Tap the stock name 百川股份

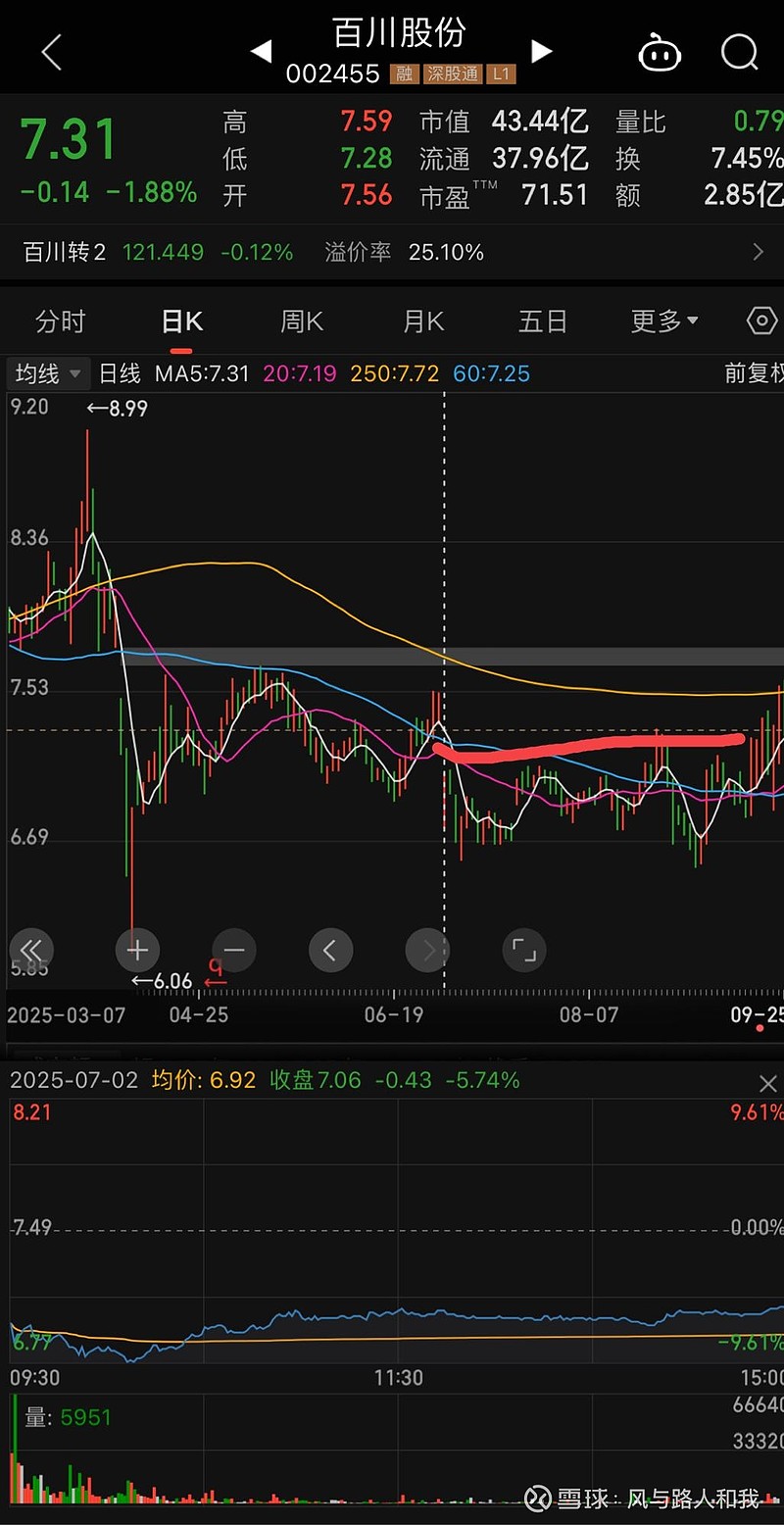coord(400,32)
